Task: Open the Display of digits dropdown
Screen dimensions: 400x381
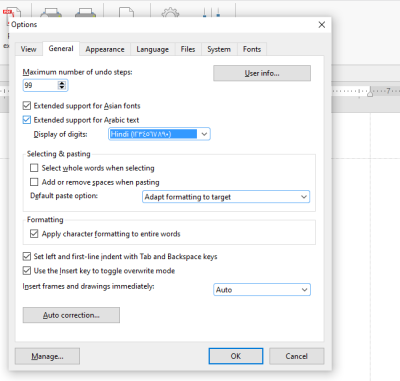Action: pos(159,134)
